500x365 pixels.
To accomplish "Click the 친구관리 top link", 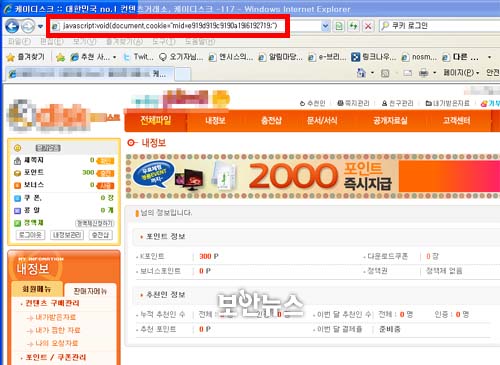I will point(397,103).
